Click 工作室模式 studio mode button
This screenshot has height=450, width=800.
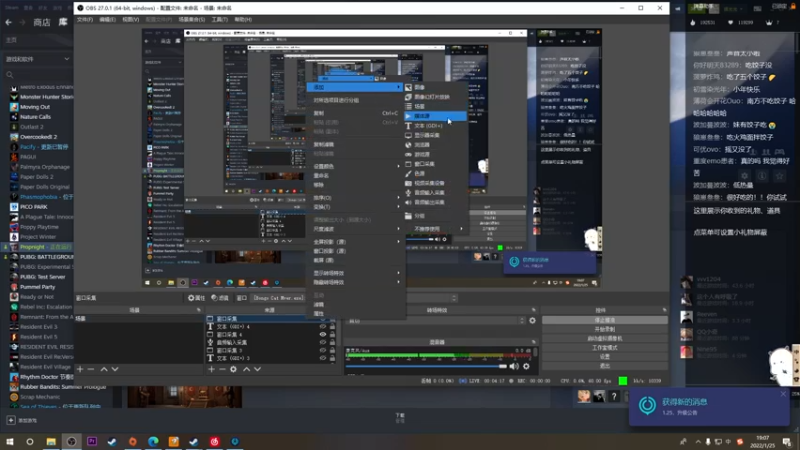click(x=605, y=348)
